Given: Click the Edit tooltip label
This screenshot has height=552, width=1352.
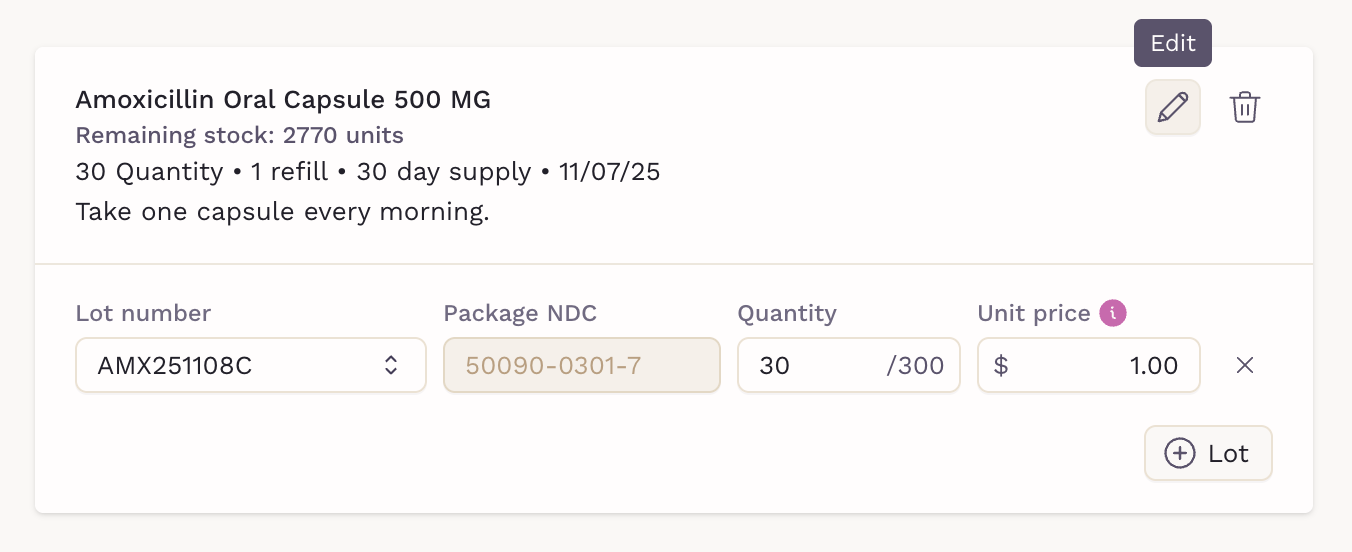Looking at the screenshot, I should pyautogui.click(x=1172, y=43).
